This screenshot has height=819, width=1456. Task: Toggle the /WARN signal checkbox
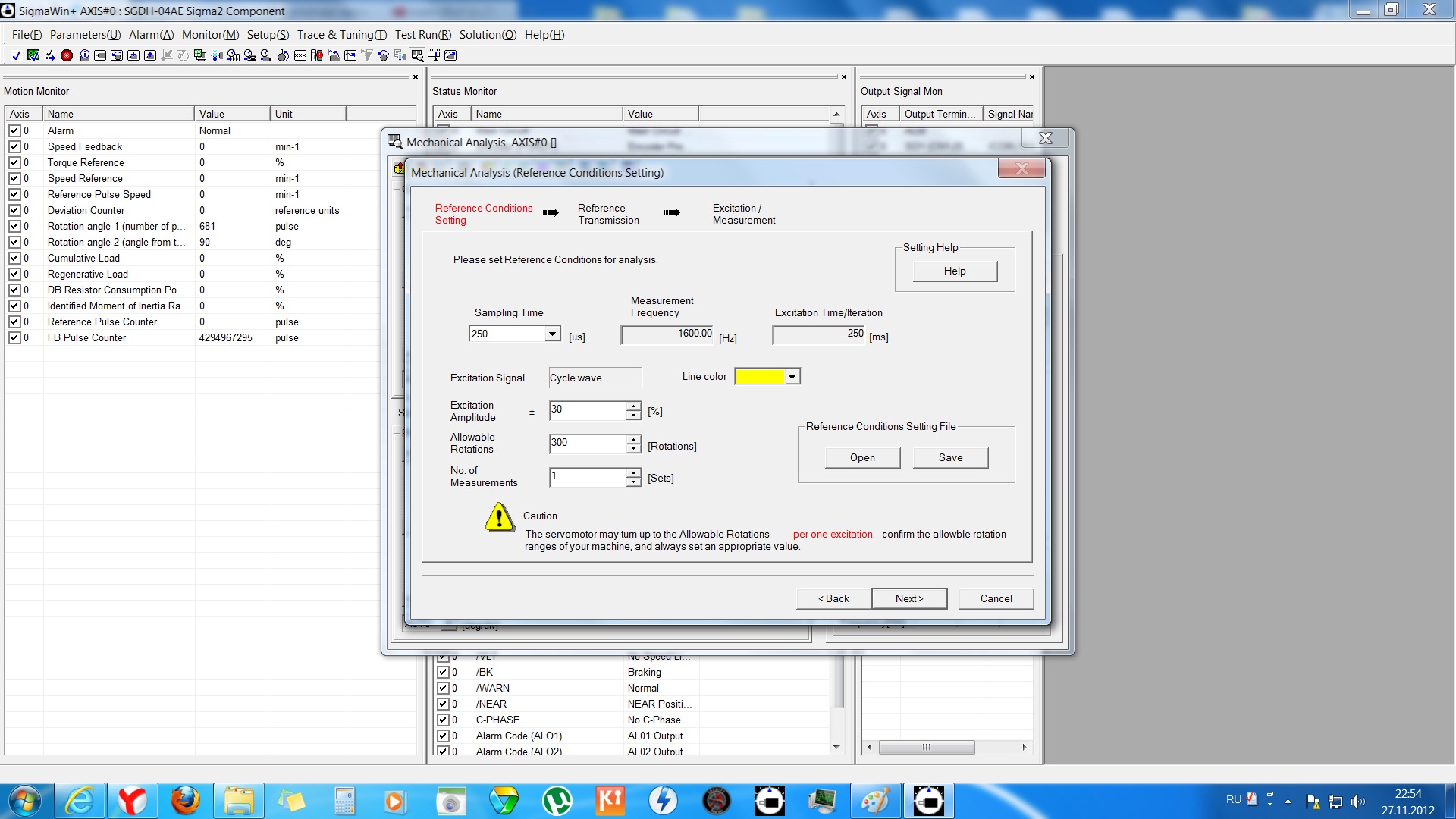tap(443, 688)
